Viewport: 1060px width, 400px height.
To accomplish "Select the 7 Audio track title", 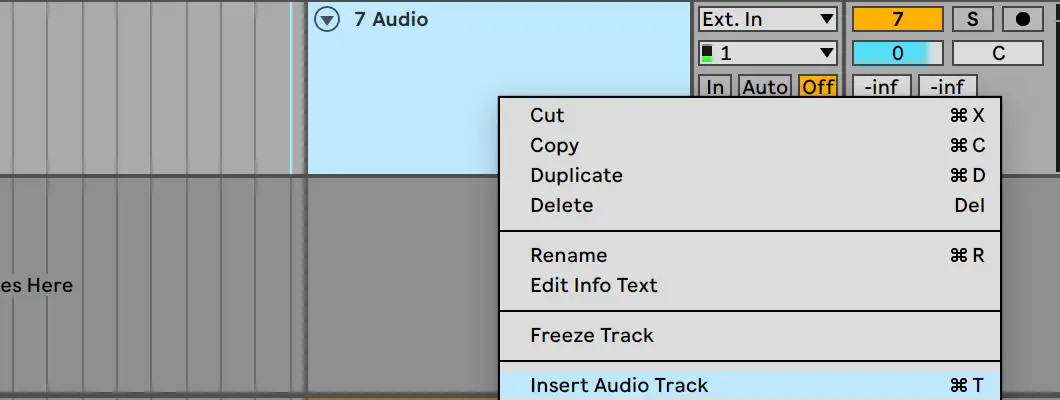I will tap(390, 19).
